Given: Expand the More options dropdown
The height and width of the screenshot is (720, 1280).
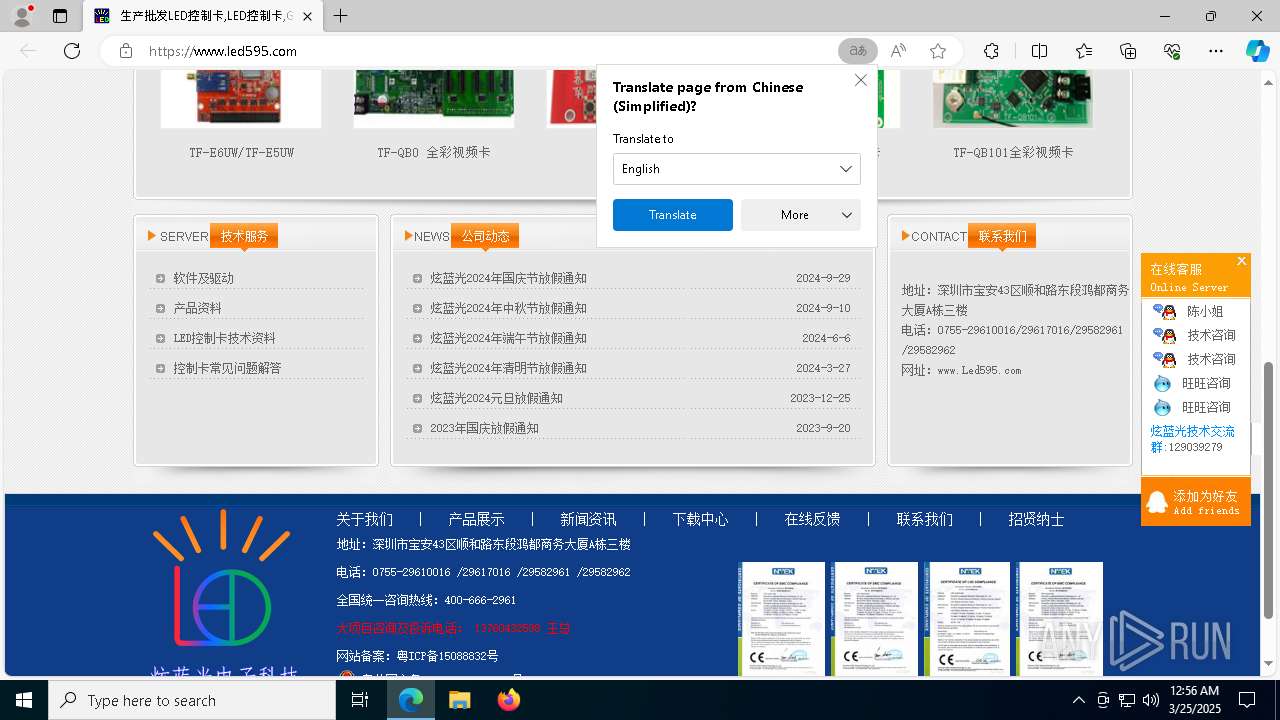Looking at the screenshot, I should tap(800, 215).
